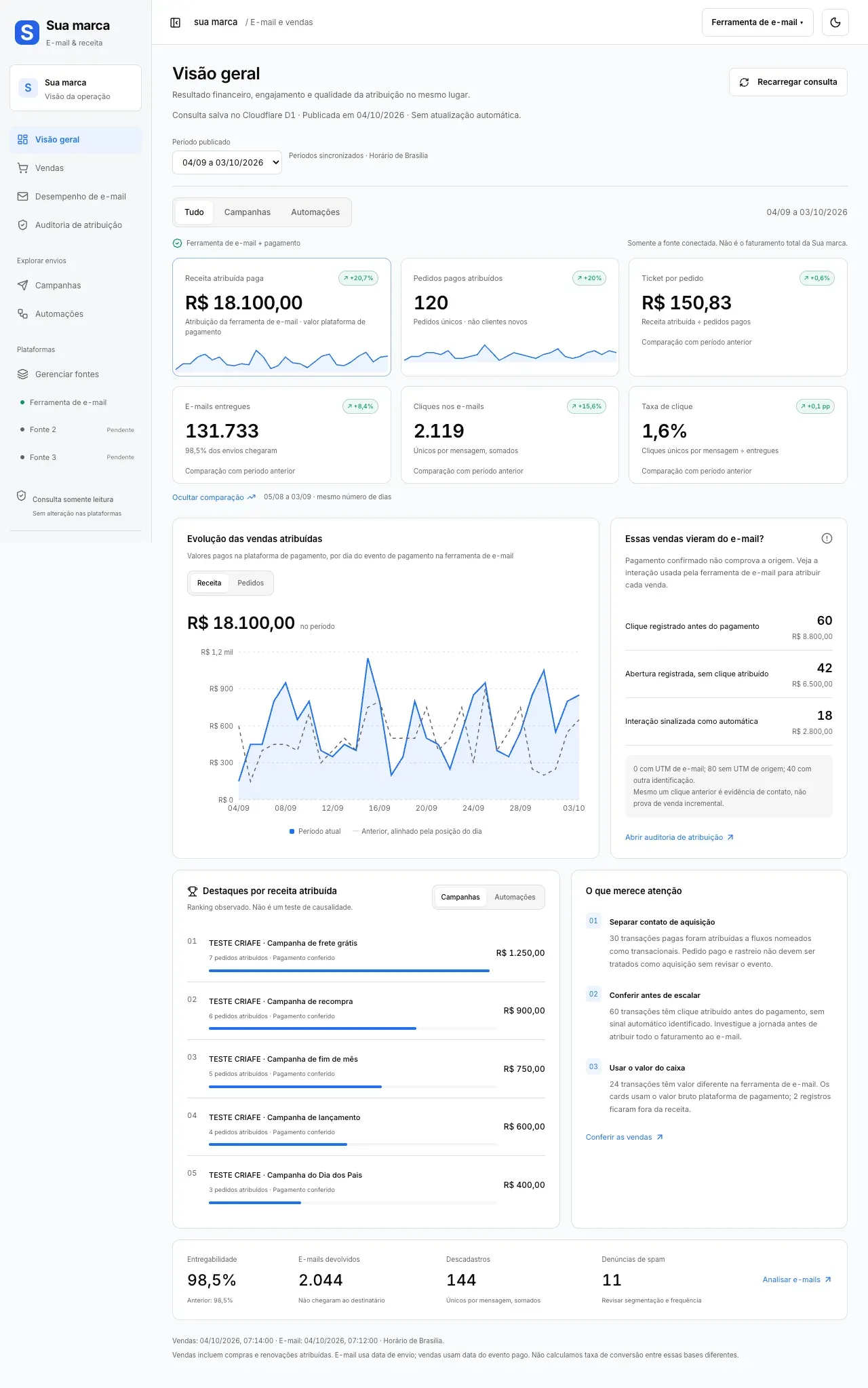Click the sua marca breadcrumb
The height and width of the screenshot is (1388, 868).
pos(216,22)
